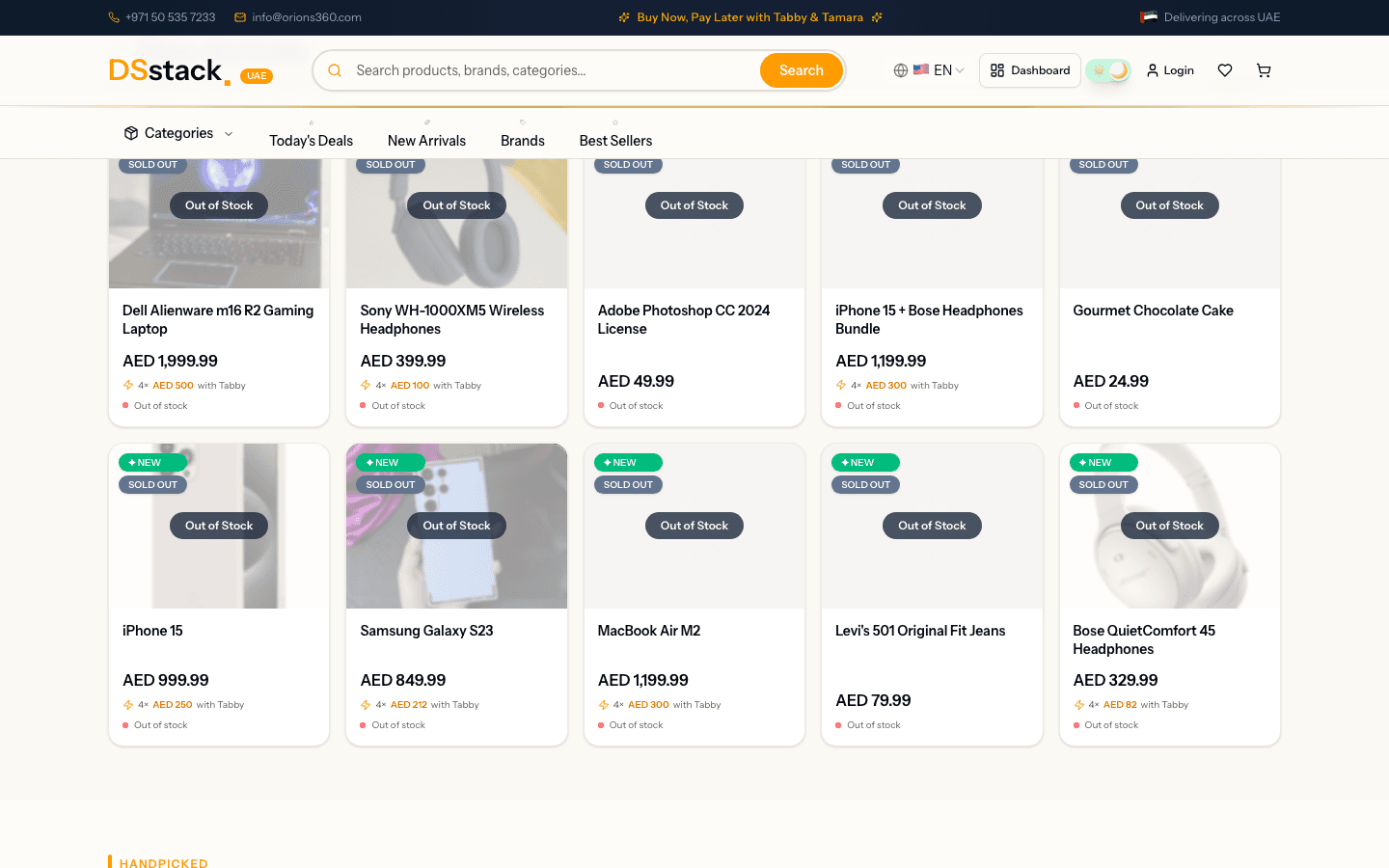Click the magnifier icon in search box
Image resolution: width=1389 pixels, height=868 pixels.
[335, 70]
